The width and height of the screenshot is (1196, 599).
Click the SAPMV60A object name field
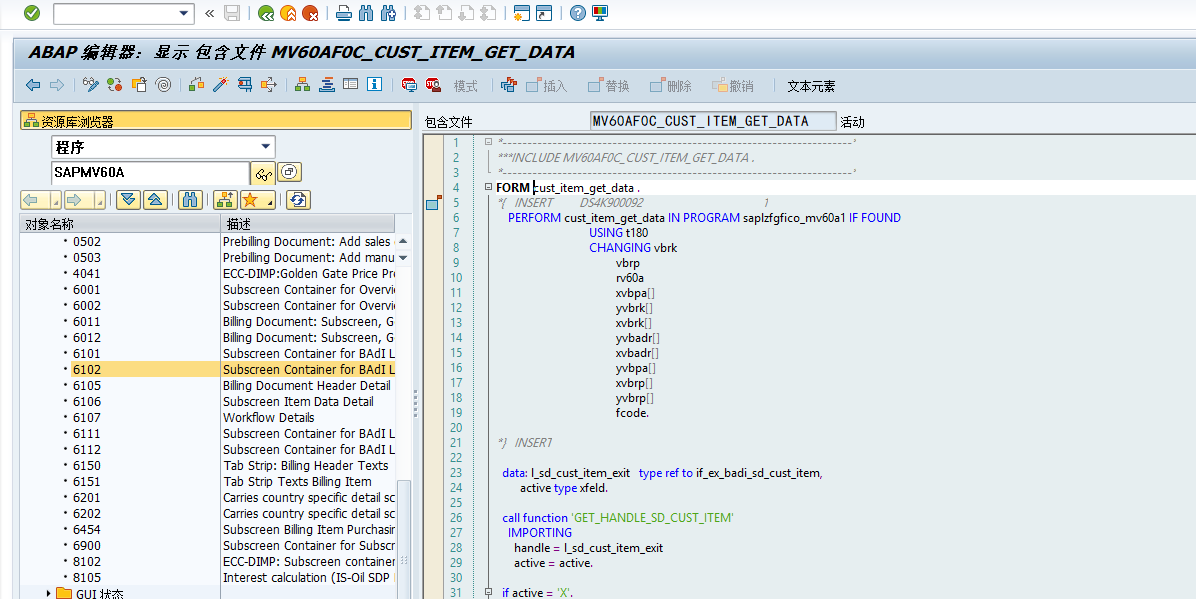(150, 172)
